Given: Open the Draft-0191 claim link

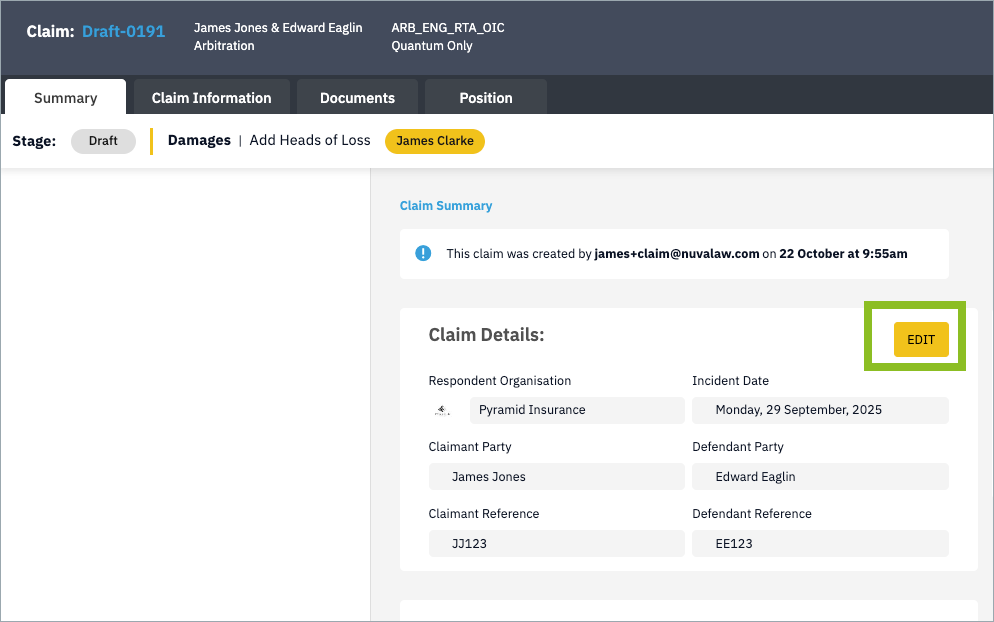Looking at the screenshot, I should [x=123, y=31].
